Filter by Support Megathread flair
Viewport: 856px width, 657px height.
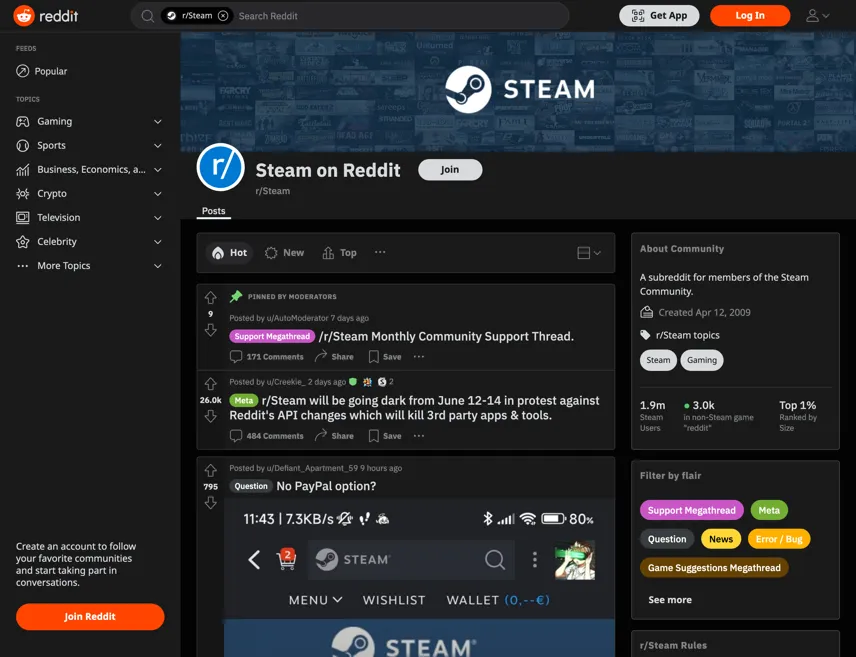point(692,510)
